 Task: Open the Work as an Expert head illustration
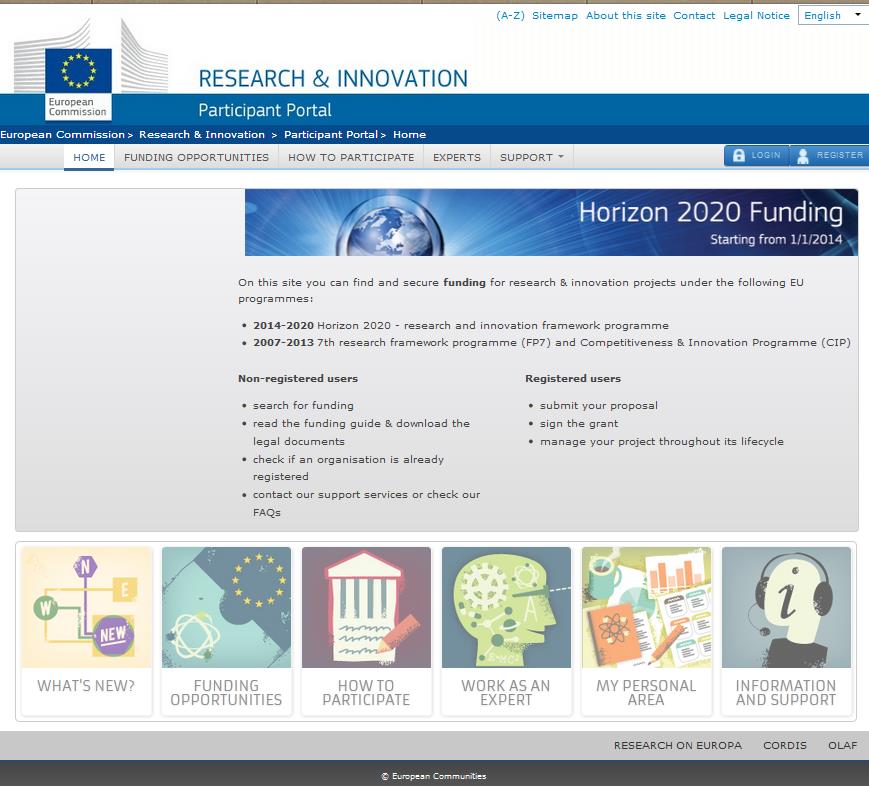coord(506,608)
